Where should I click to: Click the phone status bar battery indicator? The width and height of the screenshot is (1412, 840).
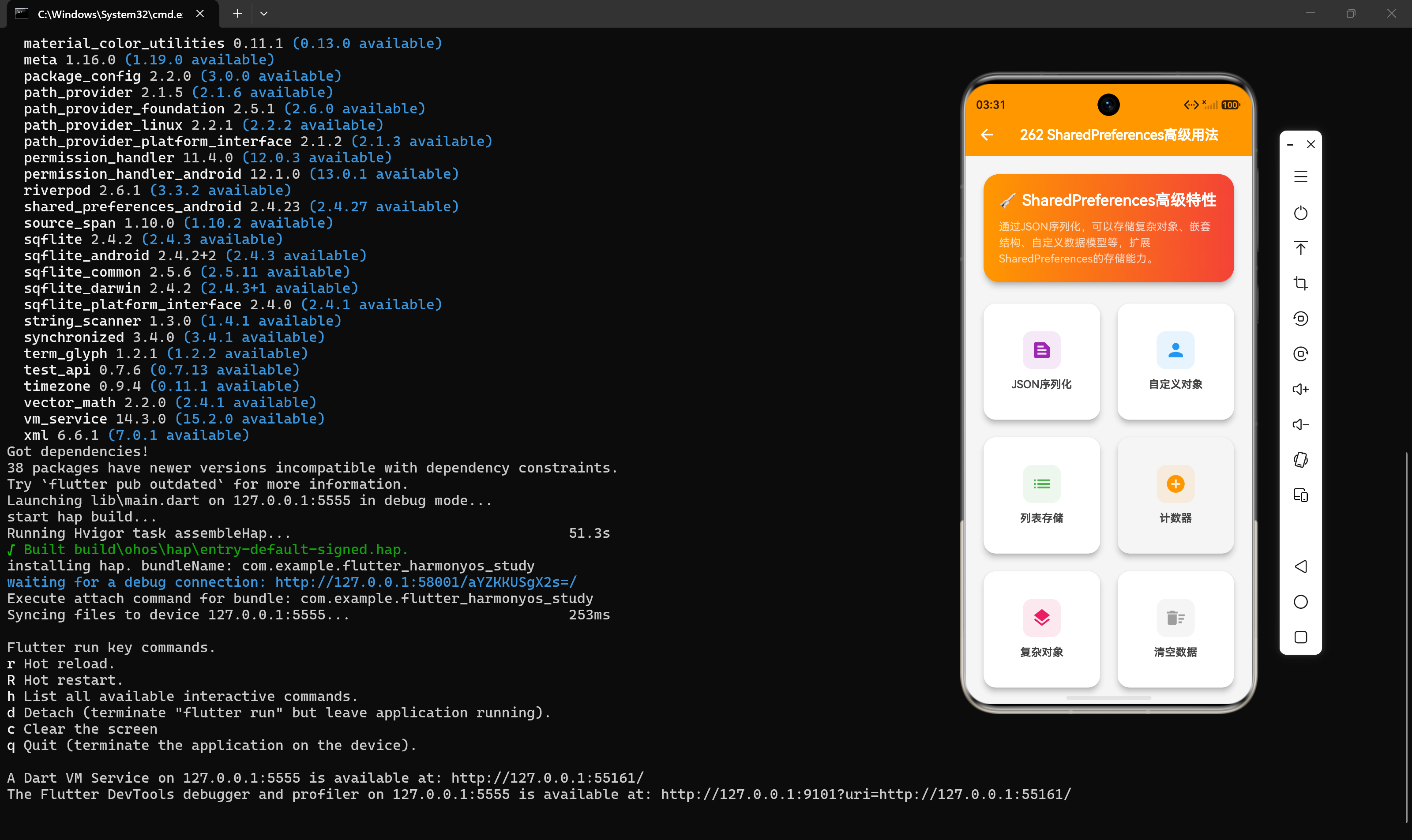(x=1230, y=105)
